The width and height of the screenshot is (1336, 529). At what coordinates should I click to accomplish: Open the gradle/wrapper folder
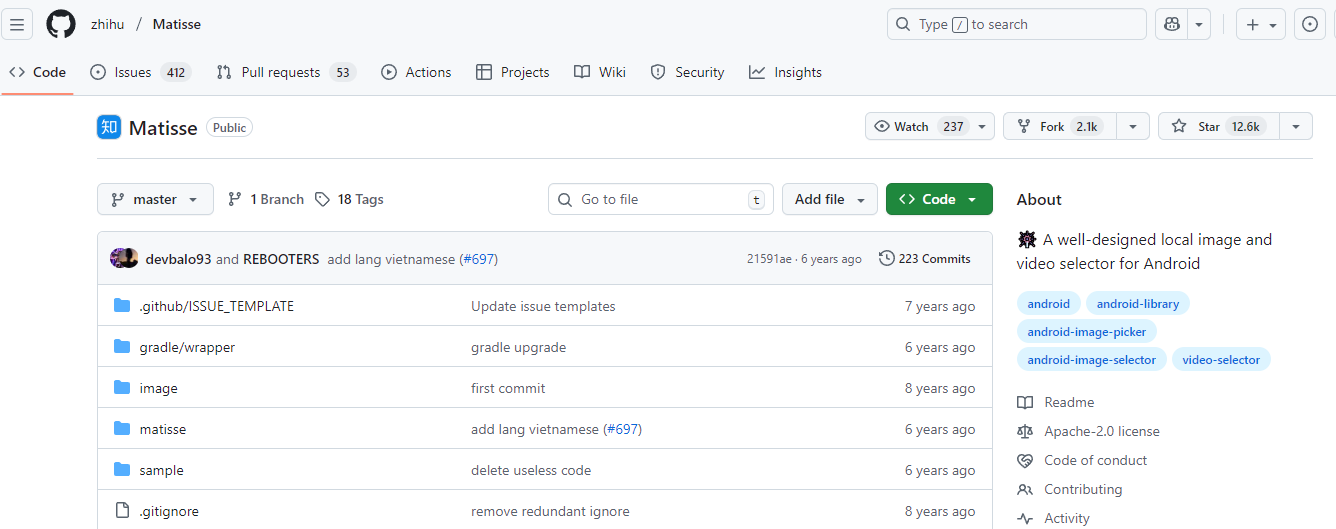(188, 347)
